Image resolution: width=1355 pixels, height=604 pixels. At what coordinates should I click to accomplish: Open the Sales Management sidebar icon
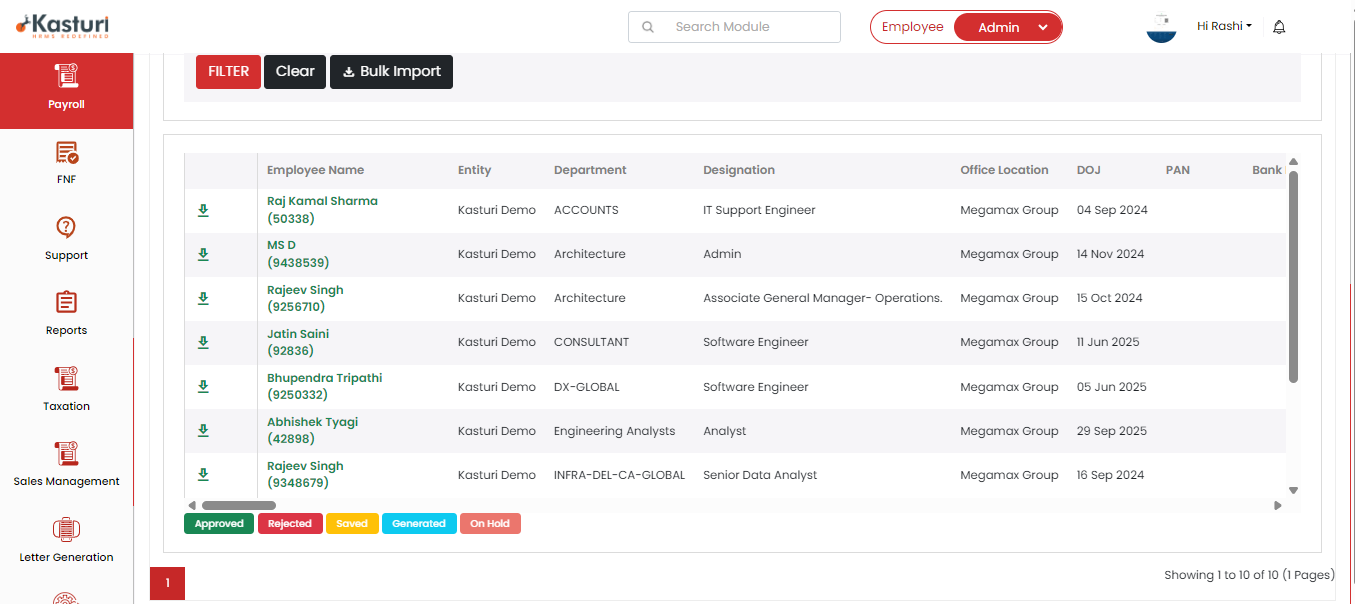[x=66, y=454]
